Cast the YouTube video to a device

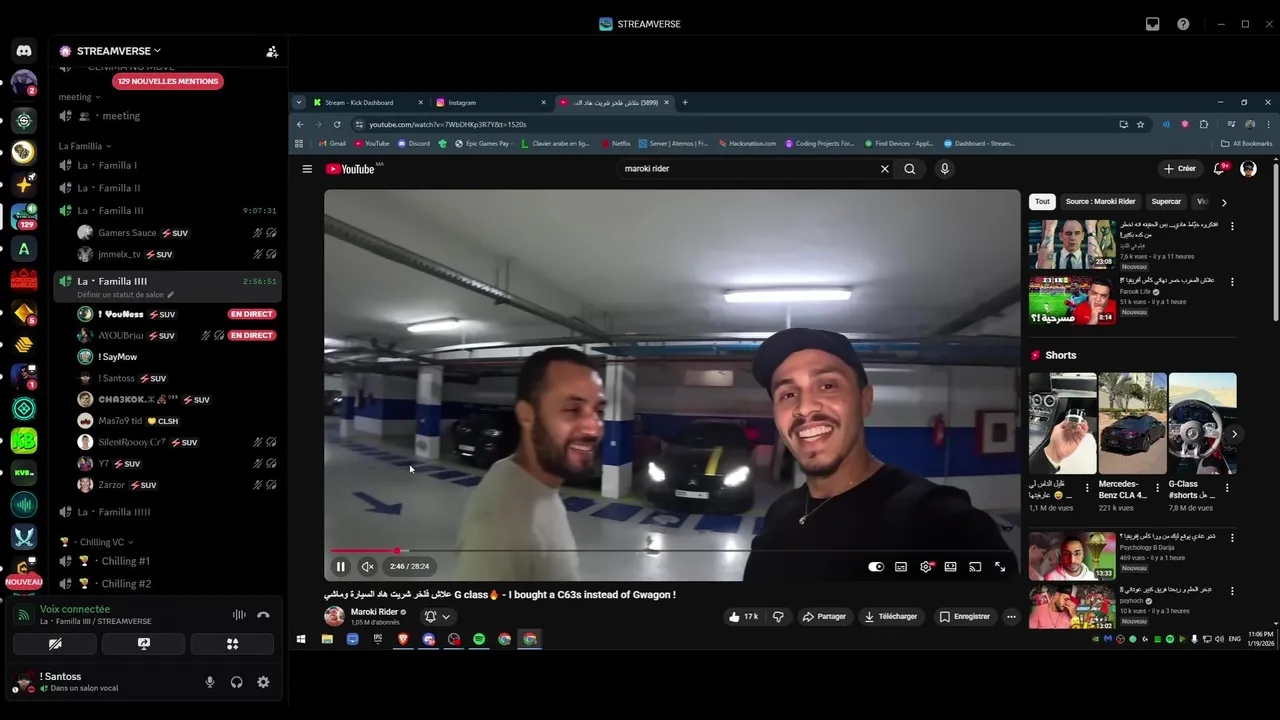point(975,567)
